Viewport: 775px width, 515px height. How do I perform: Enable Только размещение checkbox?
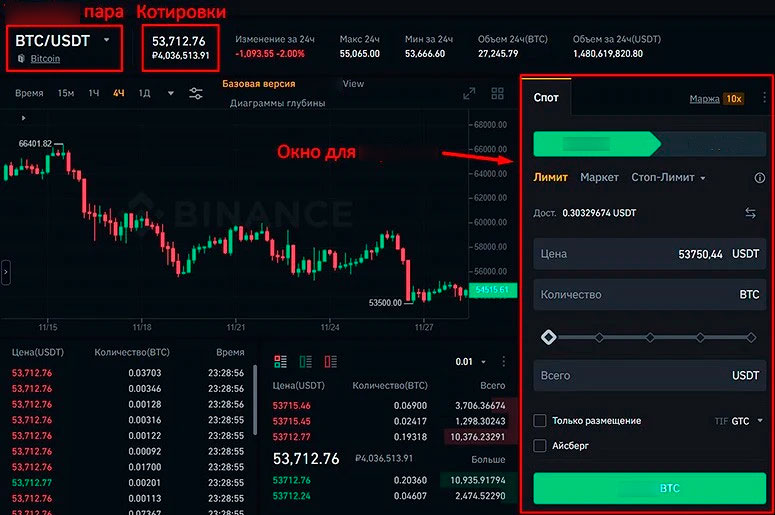[x=540, y=421]
